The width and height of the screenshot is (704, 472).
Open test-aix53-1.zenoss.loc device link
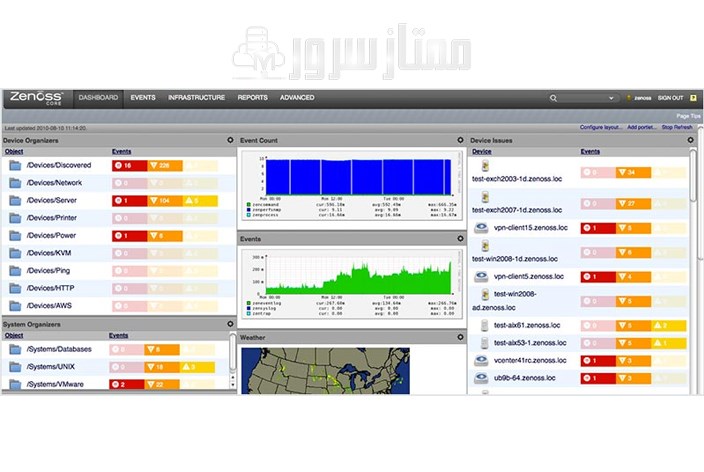[530, 343]
